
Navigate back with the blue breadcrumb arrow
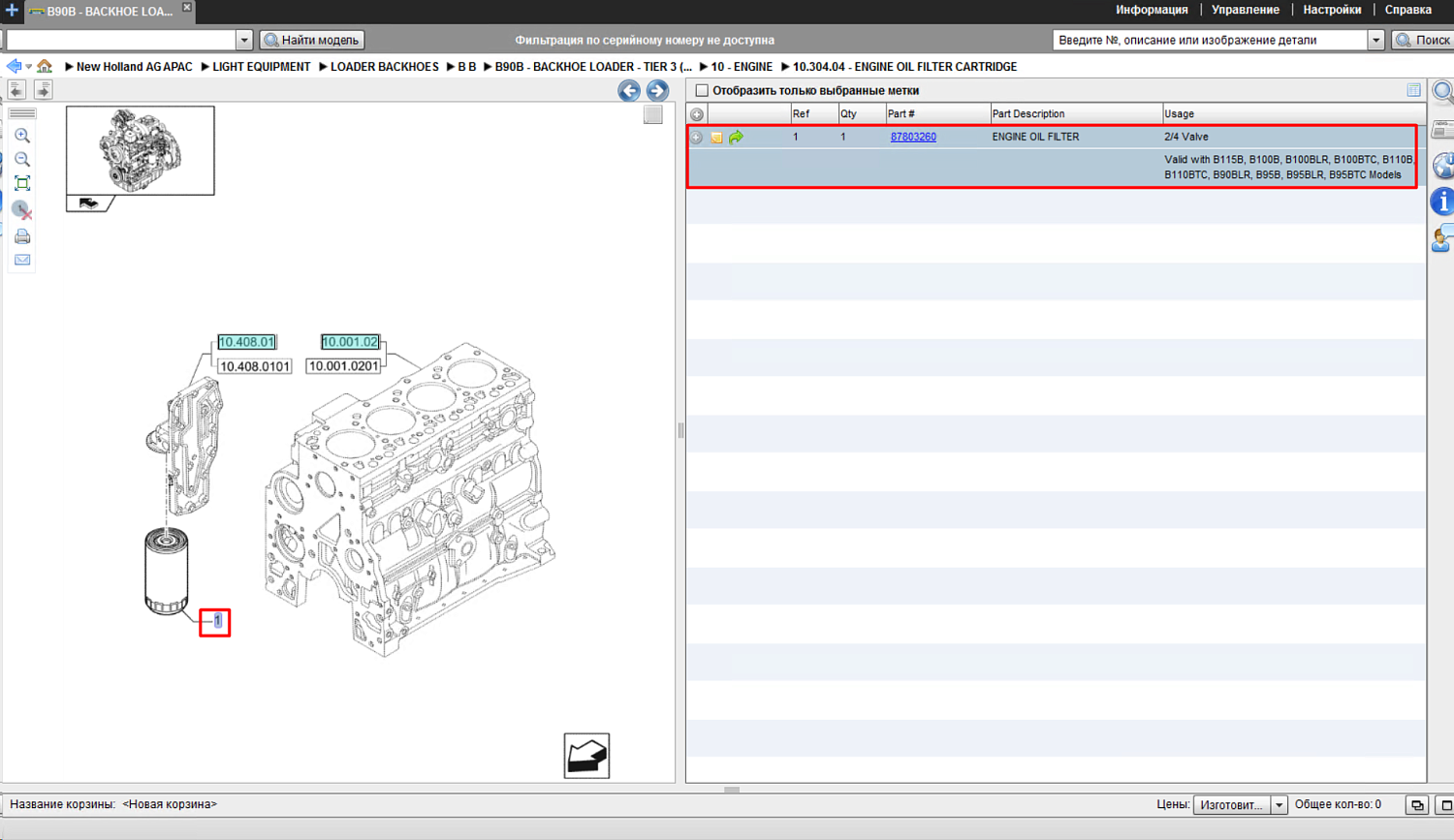tap(14, 66)
